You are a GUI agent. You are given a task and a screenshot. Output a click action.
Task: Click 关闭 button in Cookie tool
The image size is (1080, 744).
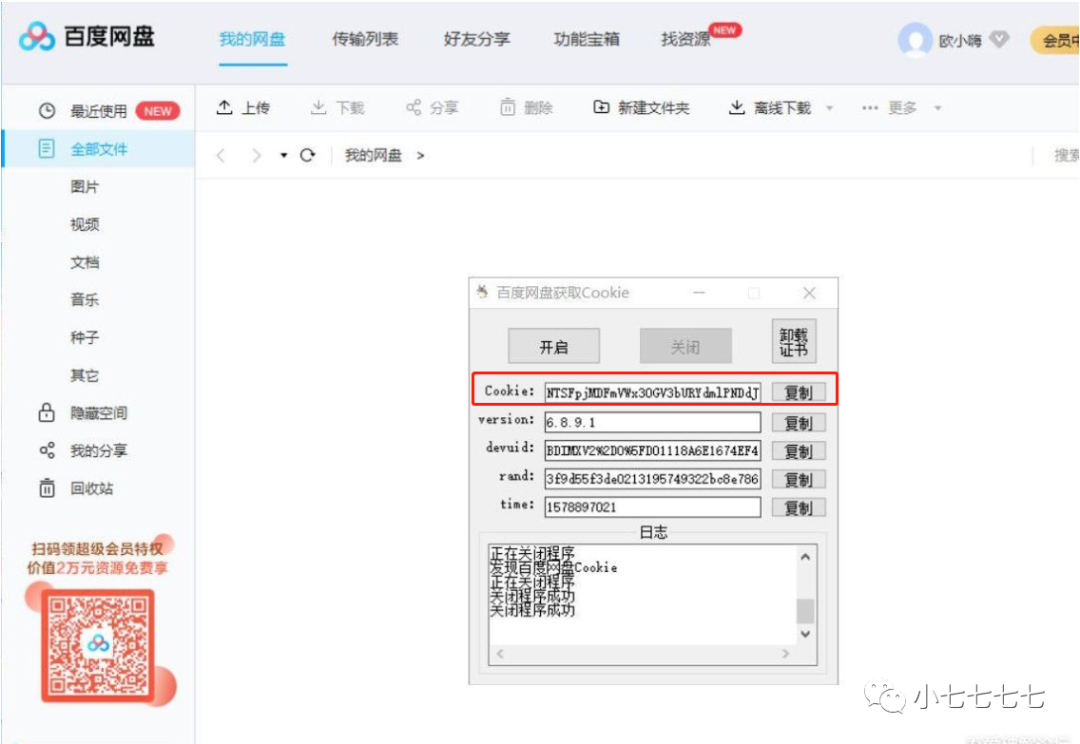pyautogui.click(x=685, y=346)
